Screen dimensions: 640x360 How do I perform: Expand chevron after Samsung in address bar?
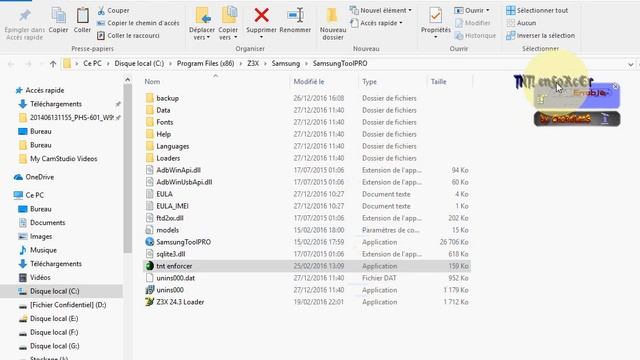coord(307,64)
